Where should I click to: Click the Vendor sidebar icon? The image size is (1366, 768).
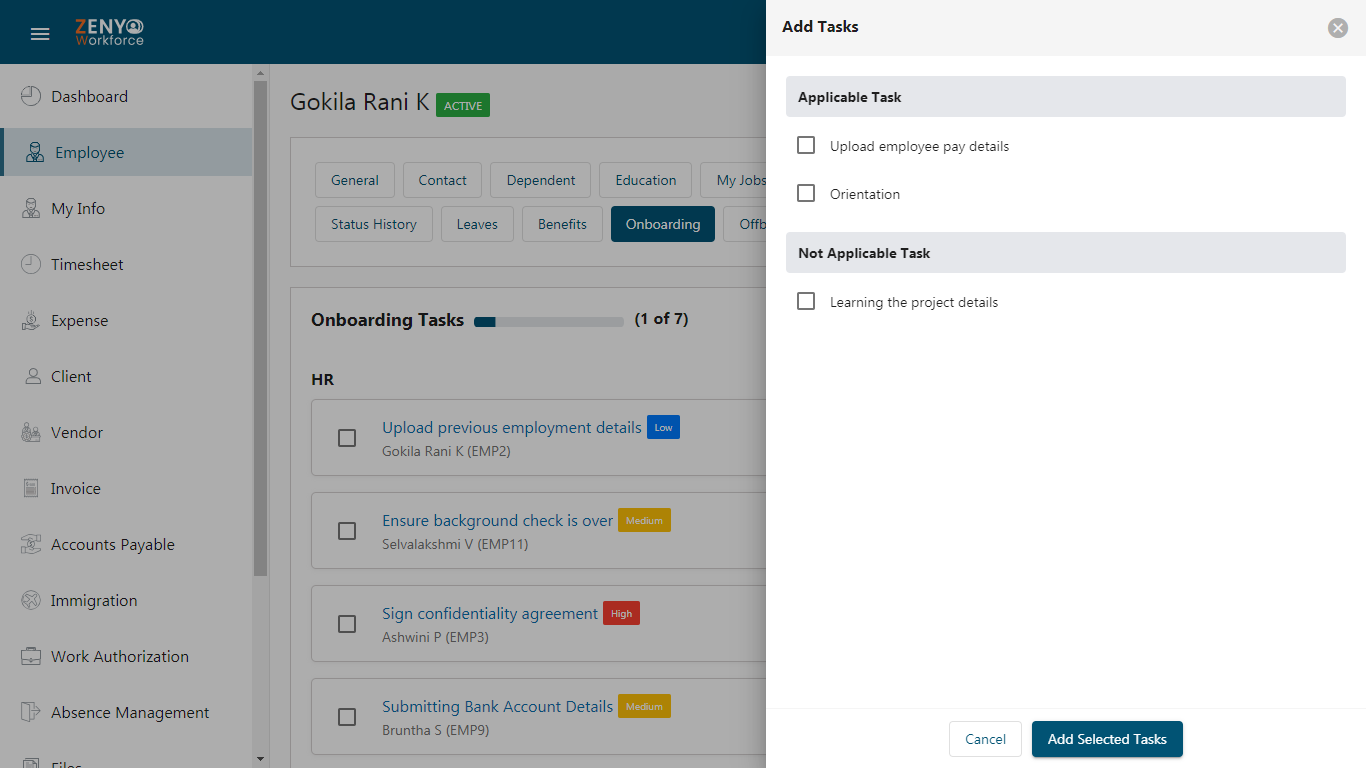click(31, 432)
